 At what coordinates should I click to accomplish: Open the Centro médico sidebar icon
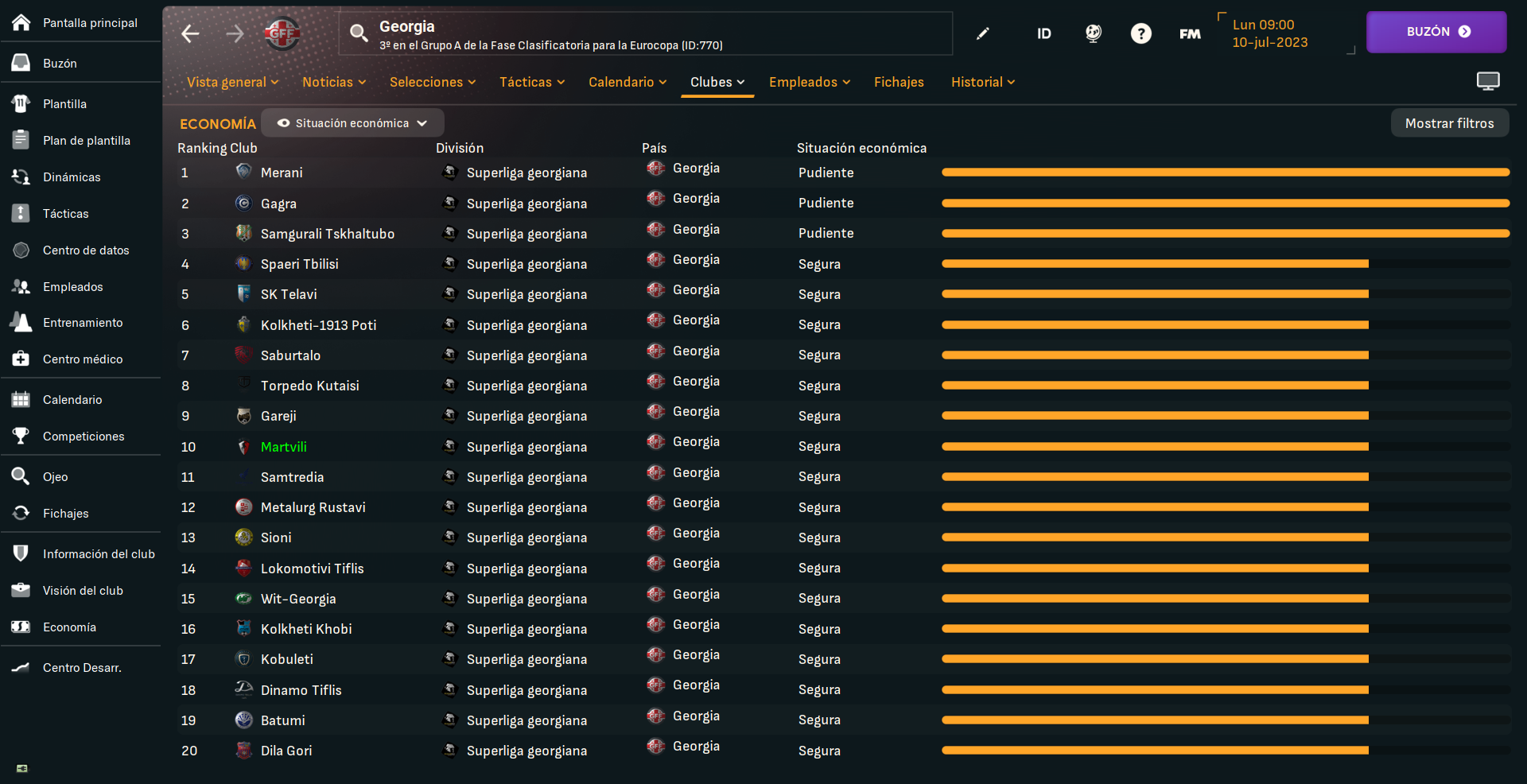click(x=21, y=359)
